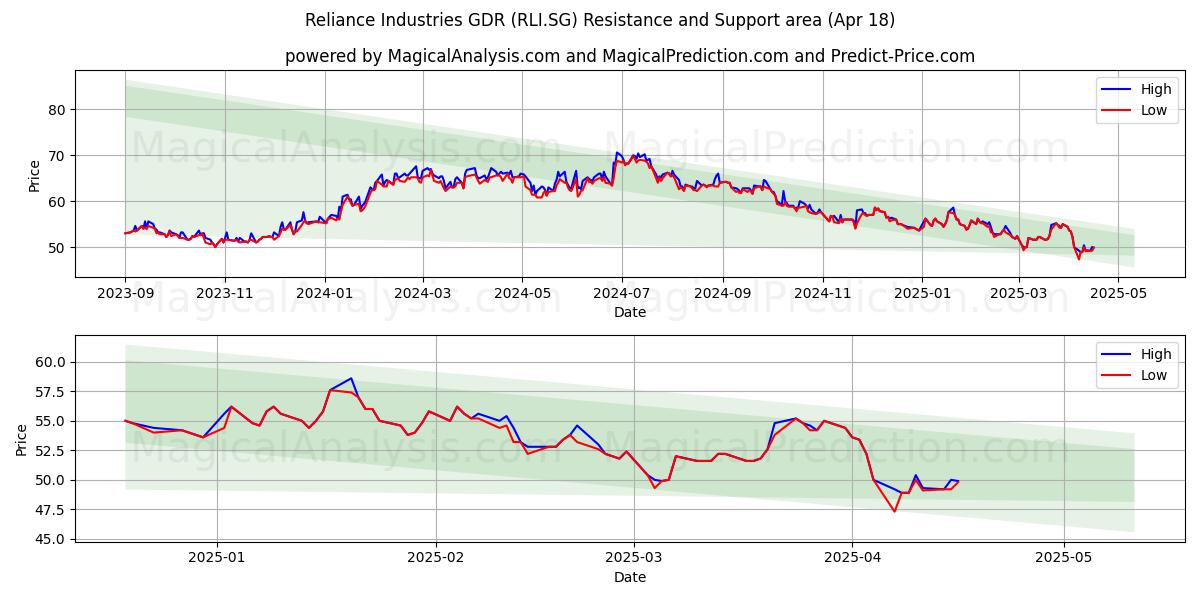
Task: Click the '80' price tick in top chart
Action: click(x=59, y=110)
